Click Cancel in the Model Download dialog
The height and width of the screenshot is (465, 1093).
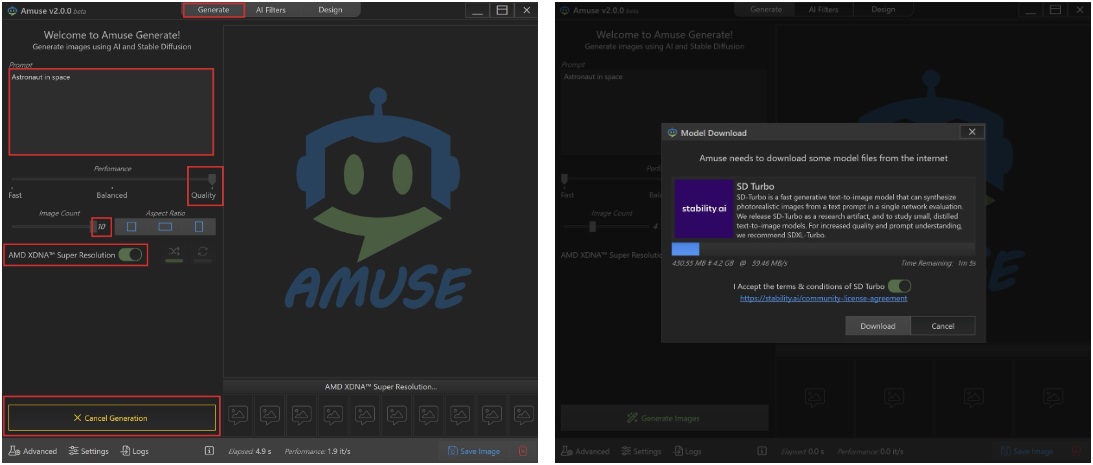point(943,326)
